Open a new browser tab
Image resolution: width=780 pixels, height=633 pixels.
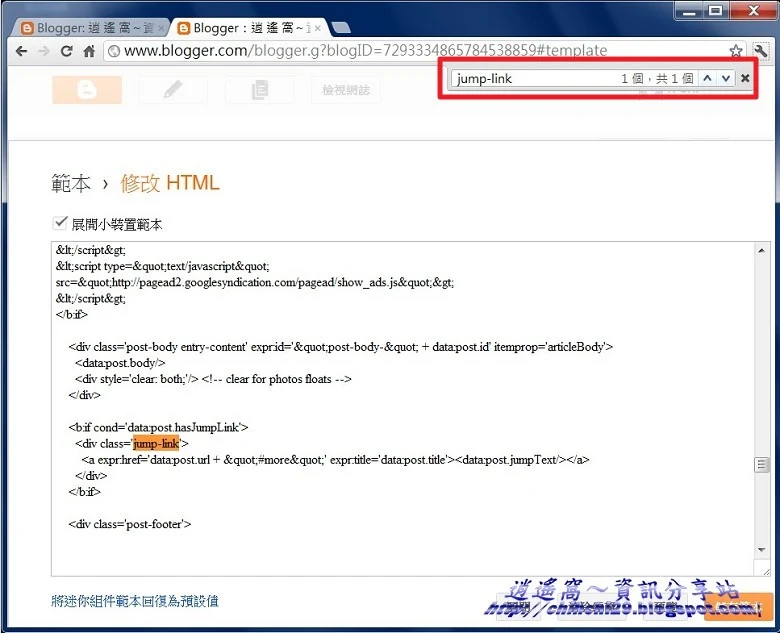coord(341,28)
